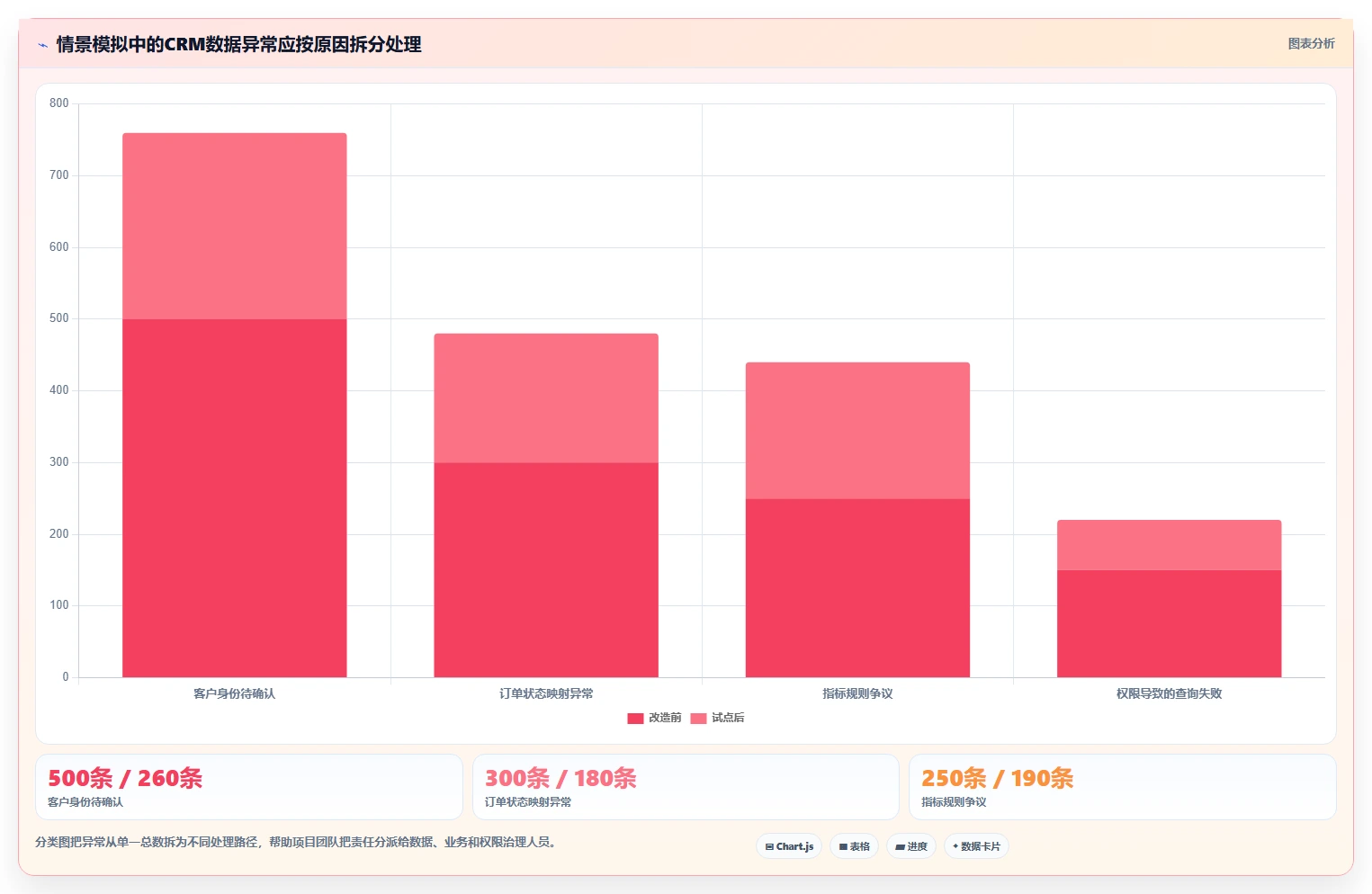Click the 250条 / 190条 card value
1372x894 pixels.
[997, 778]
